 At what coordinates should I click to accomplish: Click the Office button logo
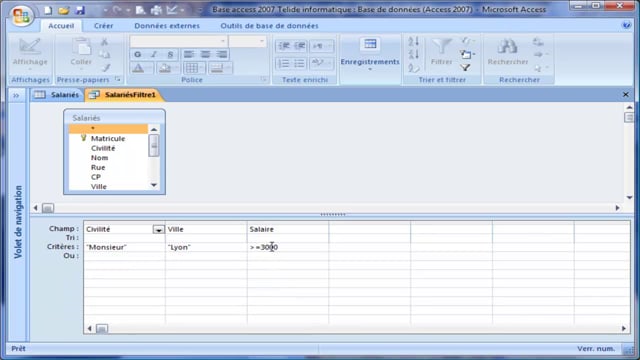[x=21, y=16]
